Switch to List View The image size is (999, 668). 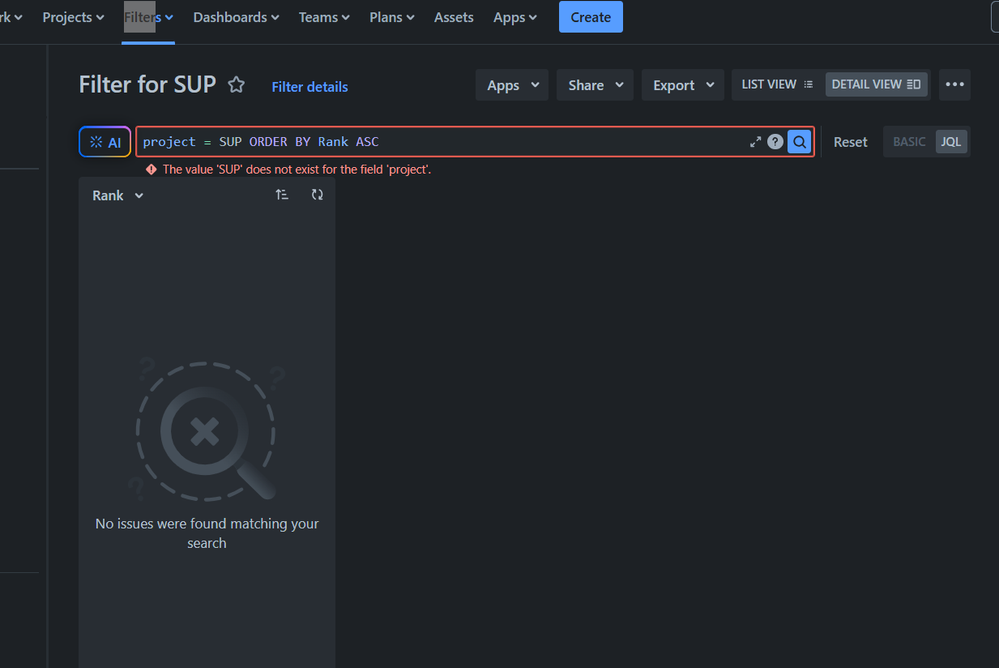777,85
